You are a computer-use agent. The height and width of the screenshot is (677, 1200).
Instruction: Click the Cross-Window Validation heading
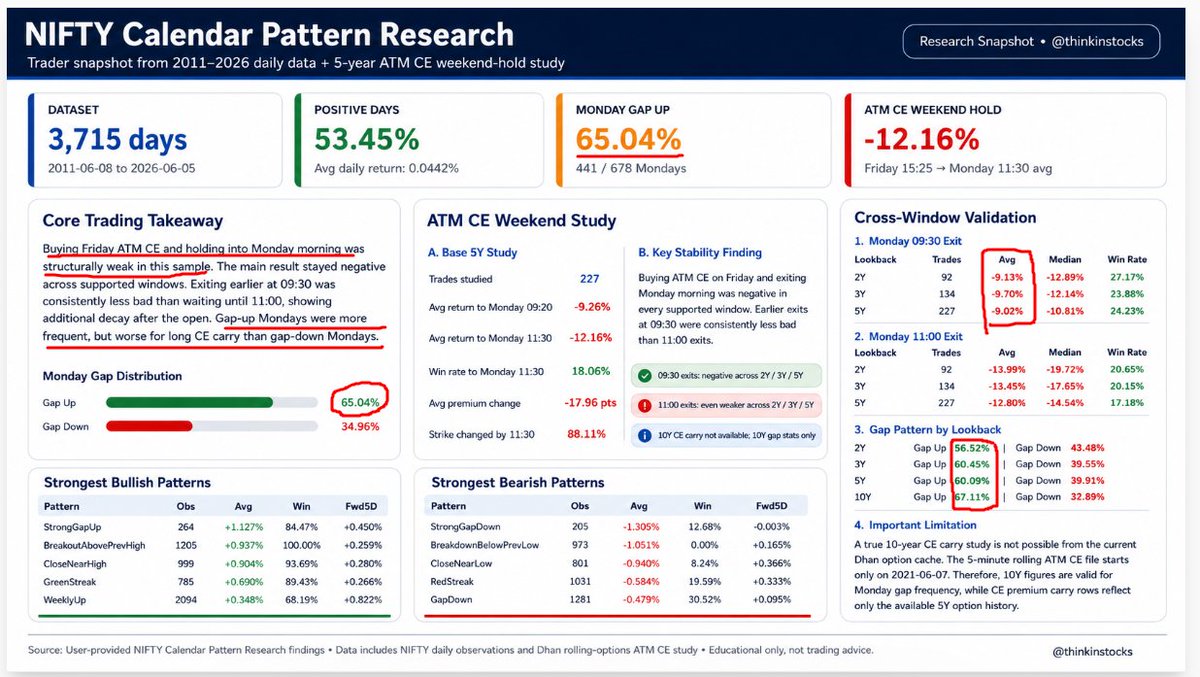[945, 217]
